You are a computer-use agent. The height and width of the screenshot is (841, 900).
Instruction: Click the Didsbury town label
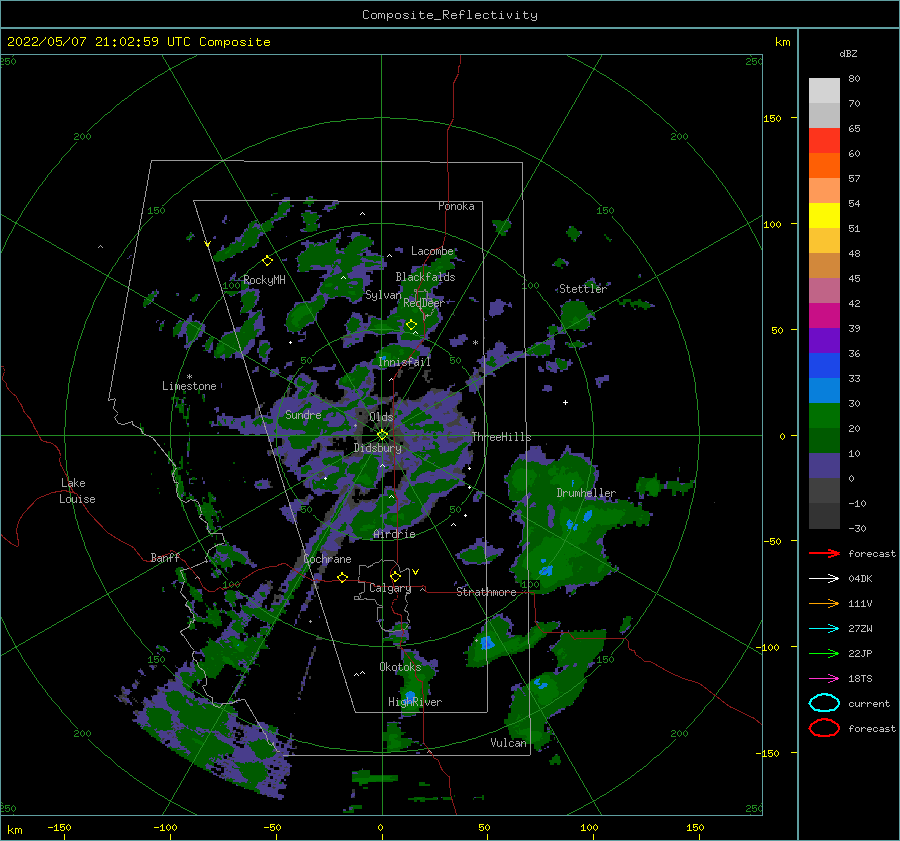[378, 448]
